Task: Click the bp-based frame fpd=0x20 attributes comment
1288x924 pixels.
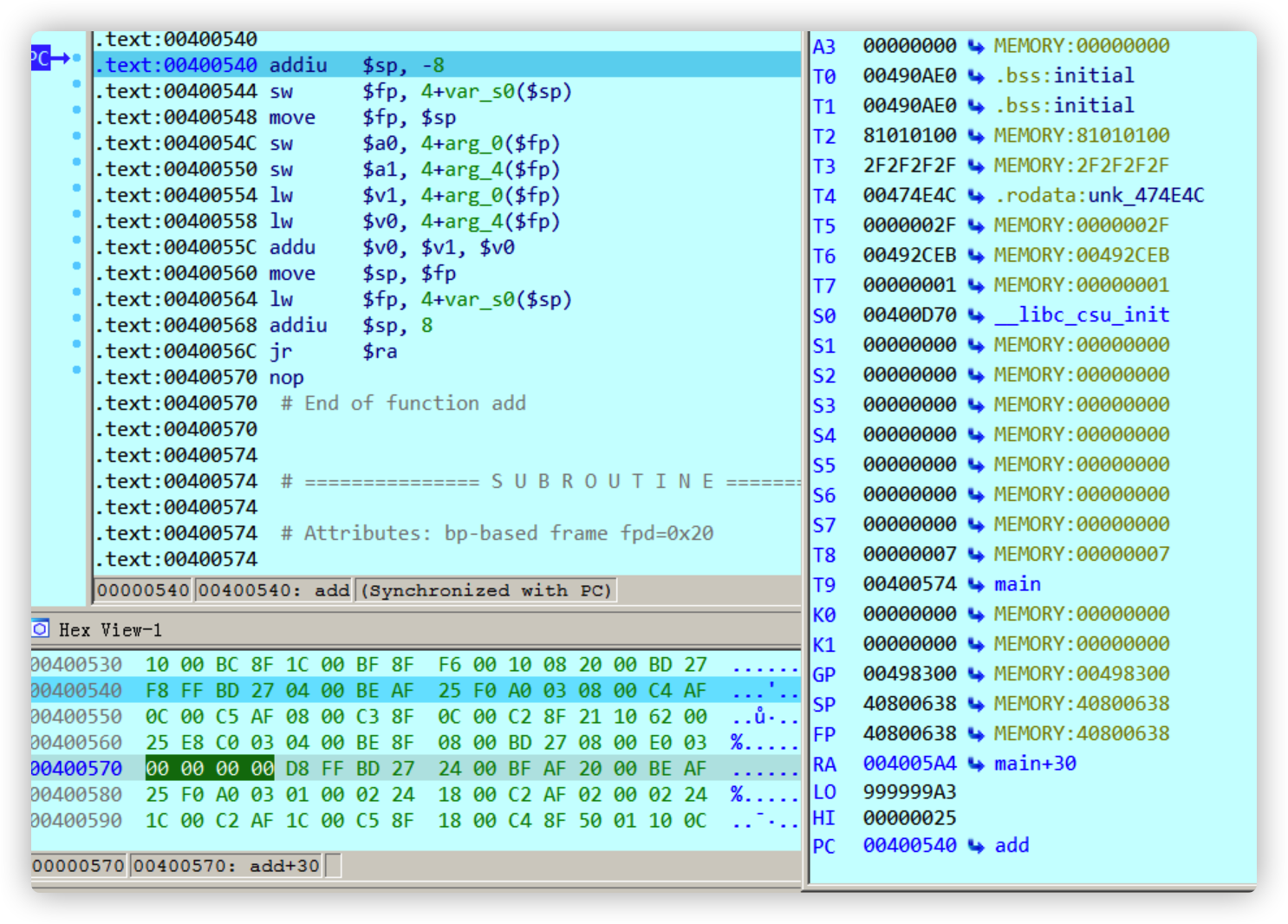Action: point(498,533)
